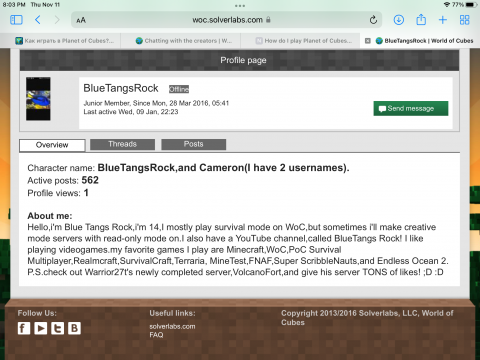Open the Facebook follow icon

pyautogui.click(x=24, y=328)
